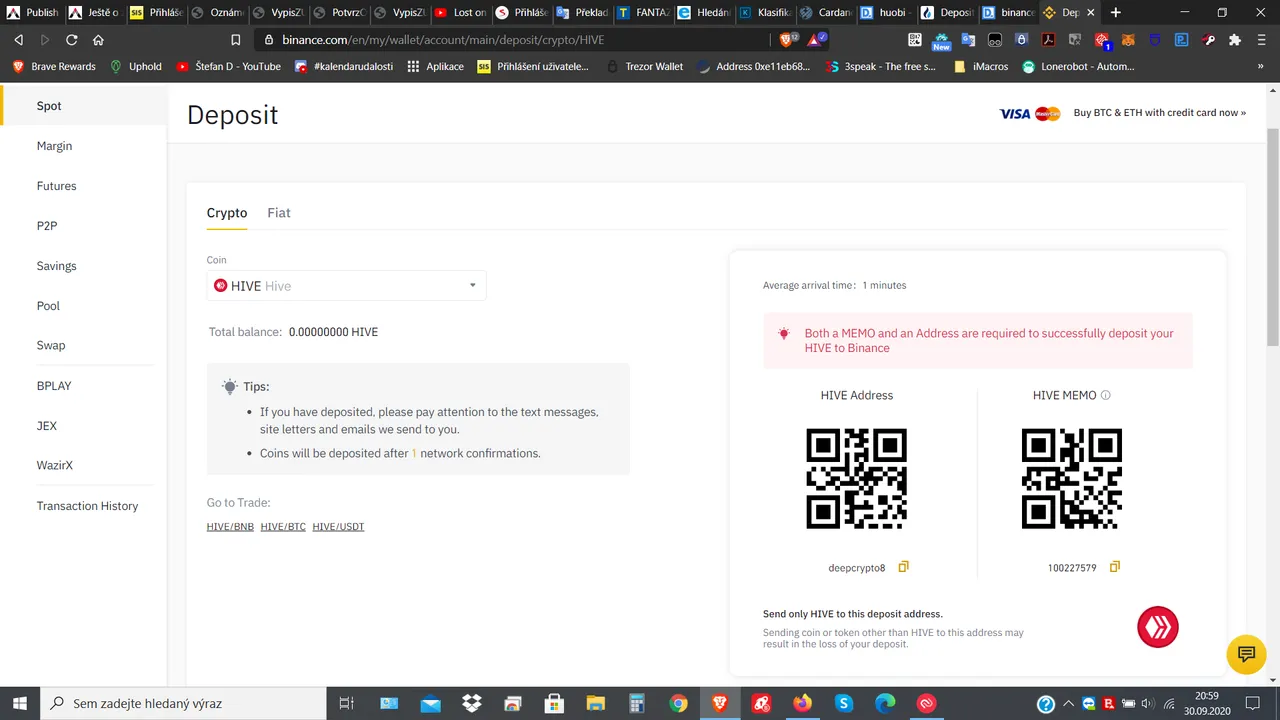This screenshot has width=1280, height=720.
Task: Open the Adobe Acrobat PDF extension
Action: (1048, 40)
